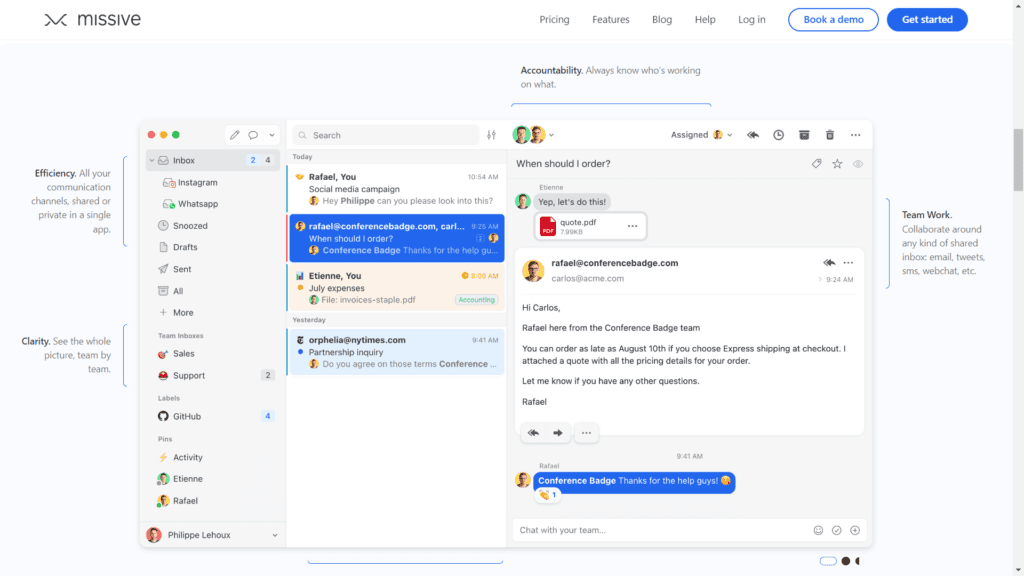Click Log in link
Image resolution: width=1024 pixels, height=576 pixels.
pos(752,20)
